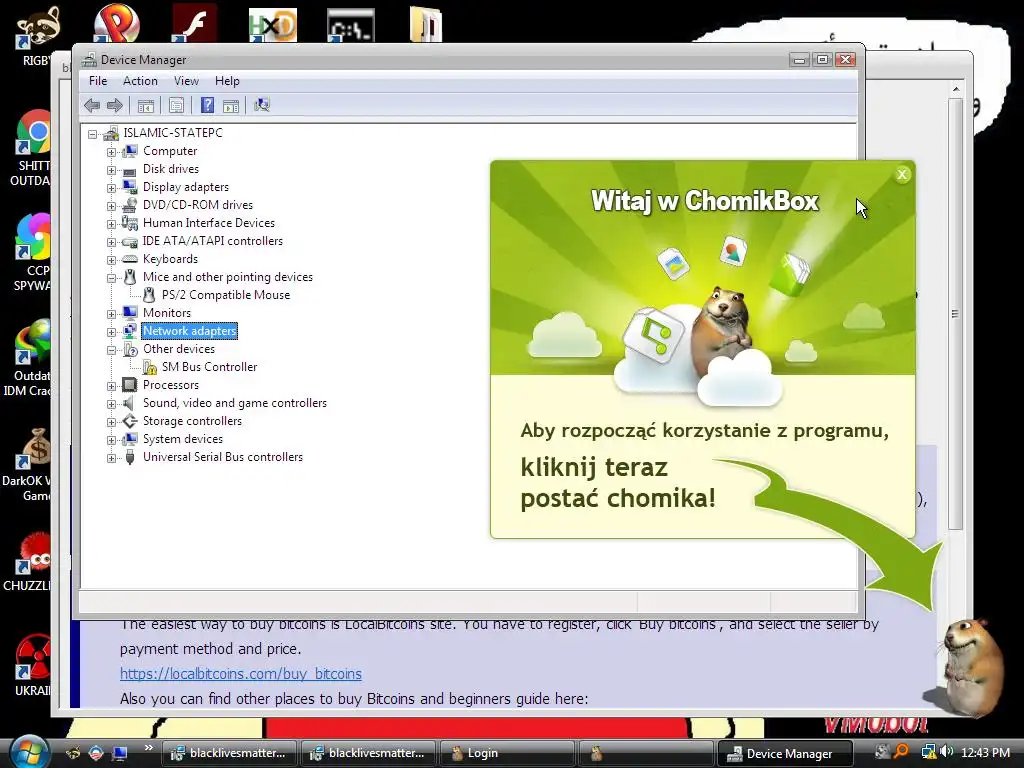
Task: Select the Network adapters tree item
Action: [x=189, y=331]
